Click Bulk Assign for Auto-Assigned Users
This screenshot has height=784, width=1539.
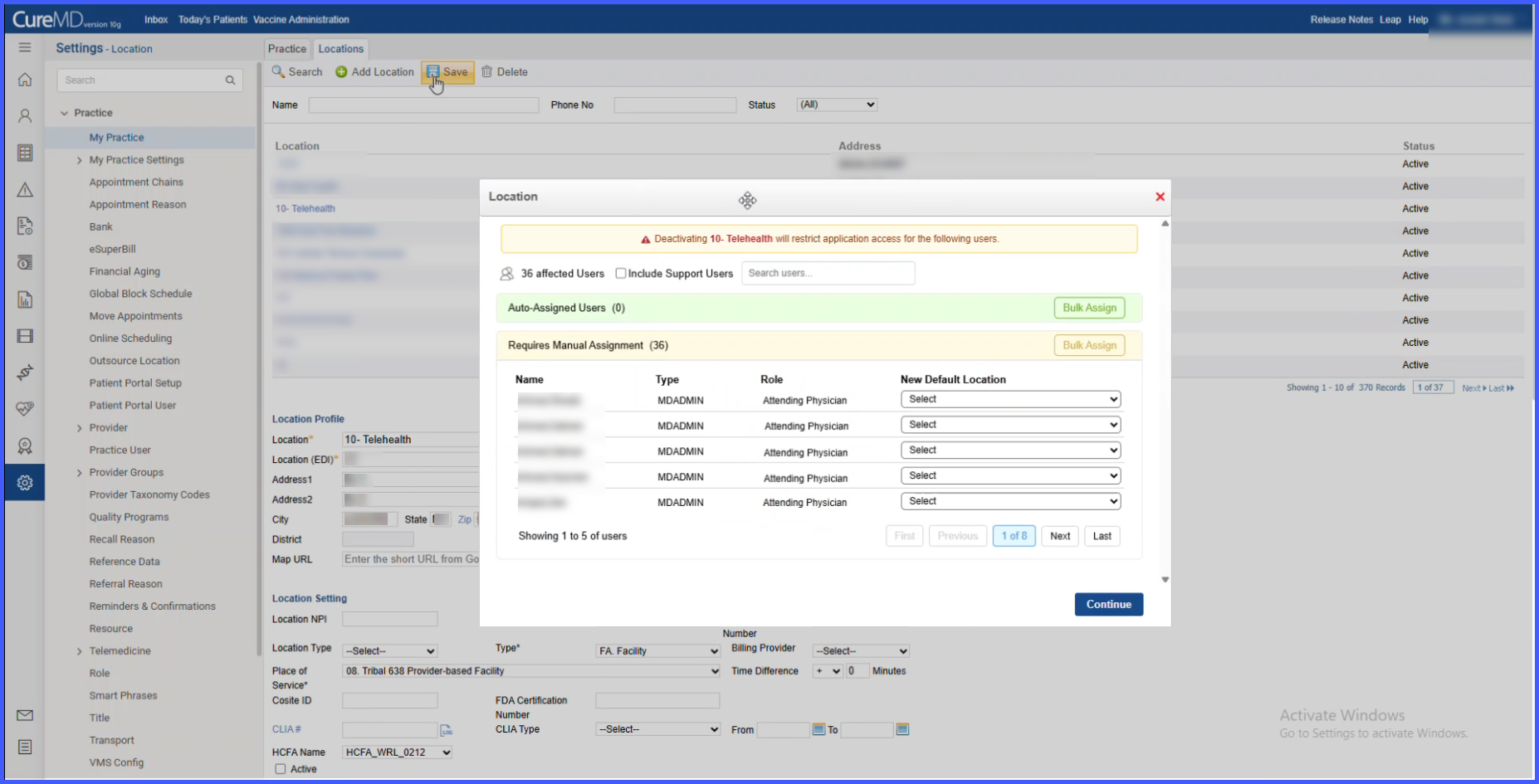tap(1089, 308)
